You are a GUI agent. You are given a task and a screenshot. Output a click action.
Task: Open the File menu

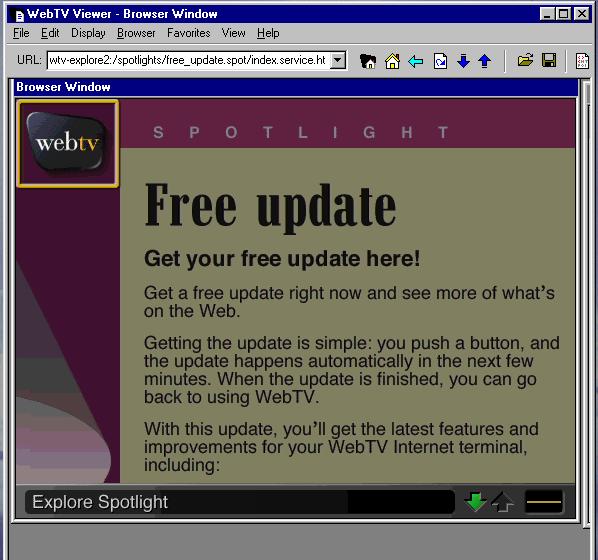click(21, 33)
